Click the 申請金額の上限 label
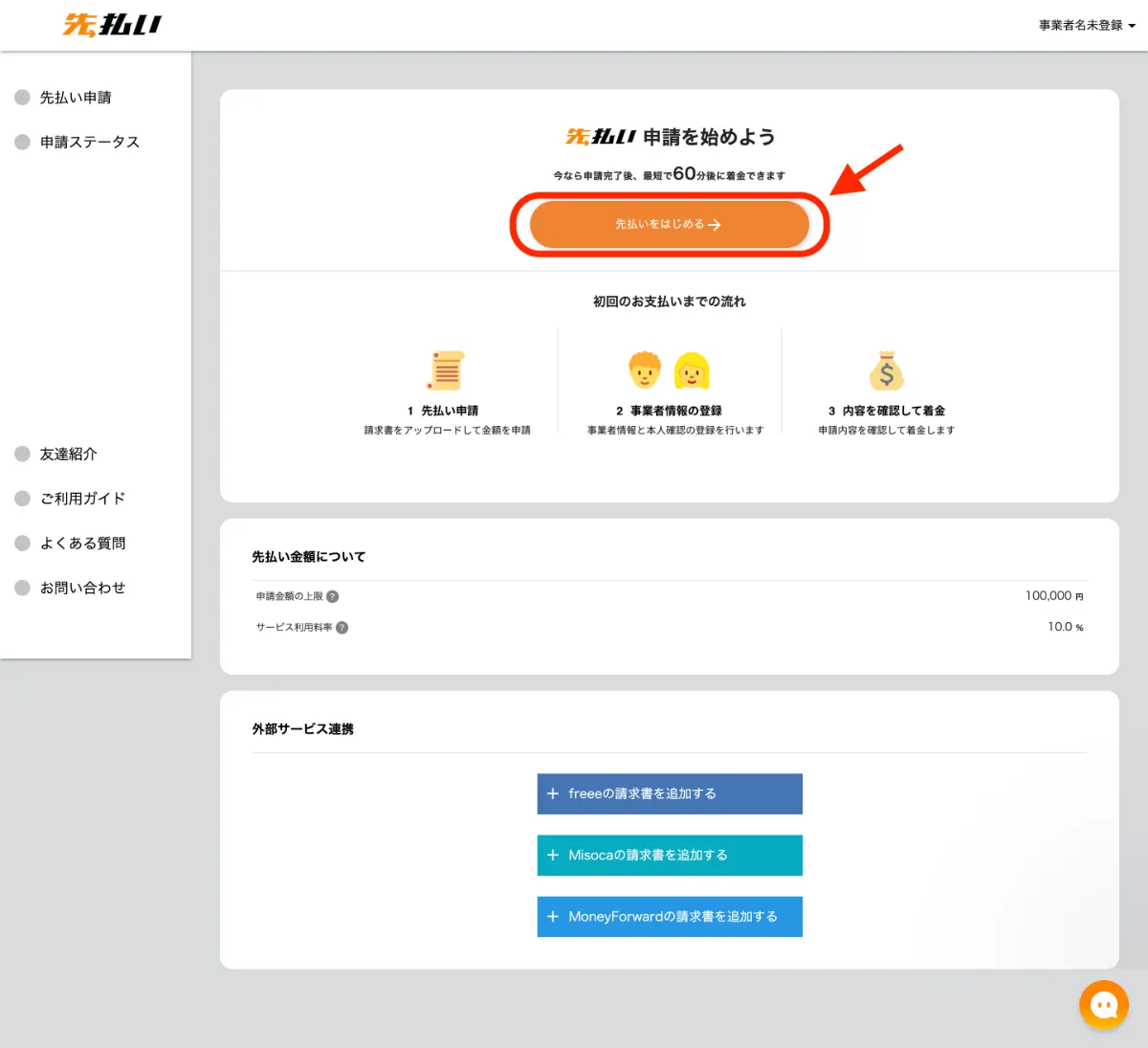1148x1048 pixels. (290, 596)
